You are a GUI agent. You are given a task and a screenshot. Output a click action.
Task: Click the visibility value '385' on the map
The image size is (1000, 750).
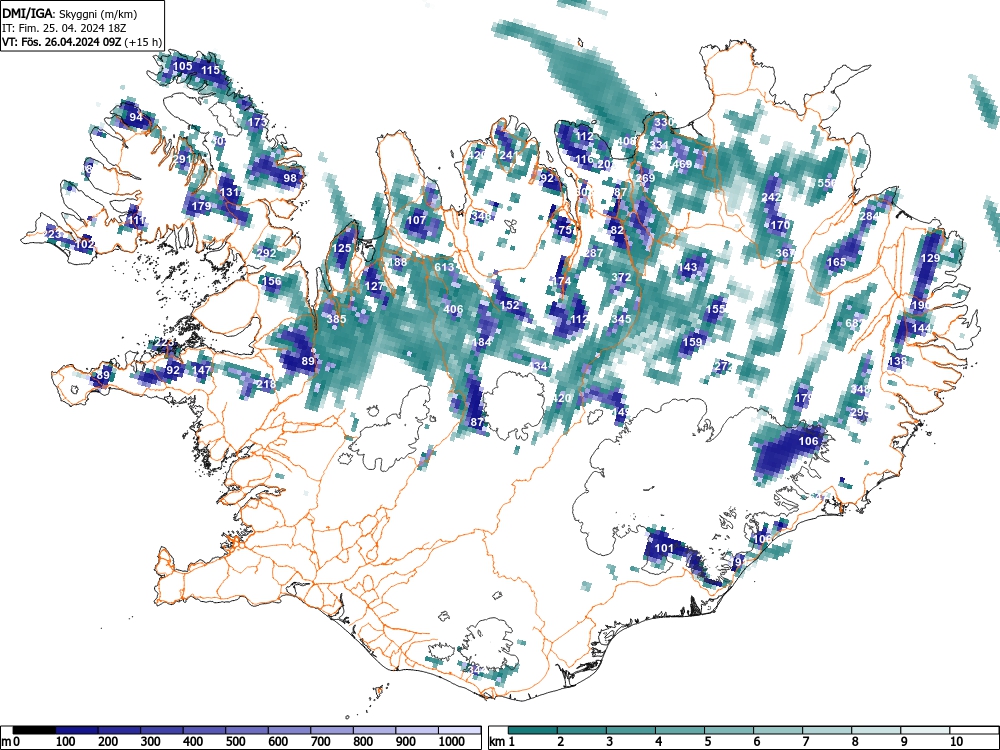click(337, 319)
